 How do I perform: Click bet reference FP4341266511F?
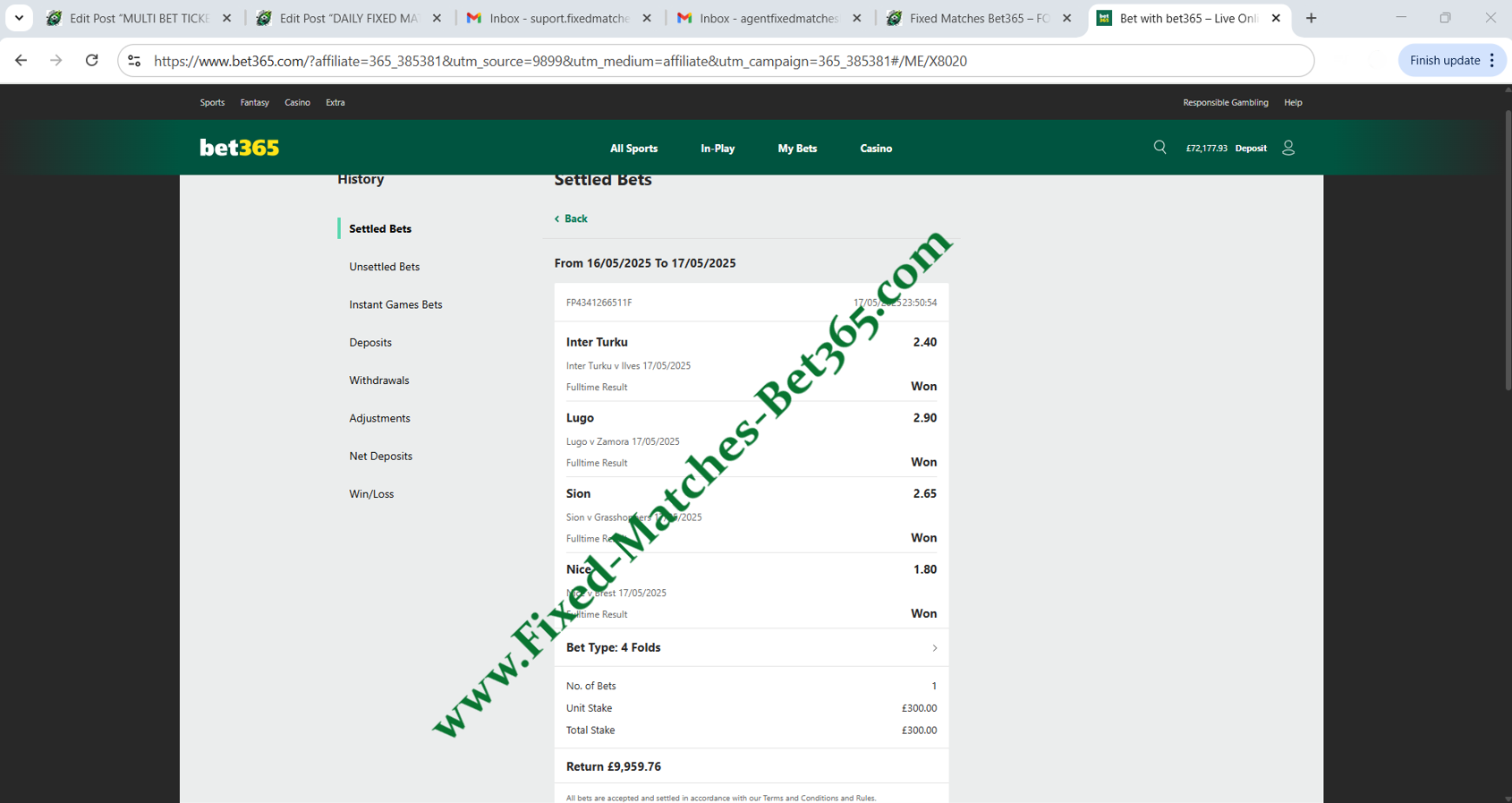coord(599,303)
